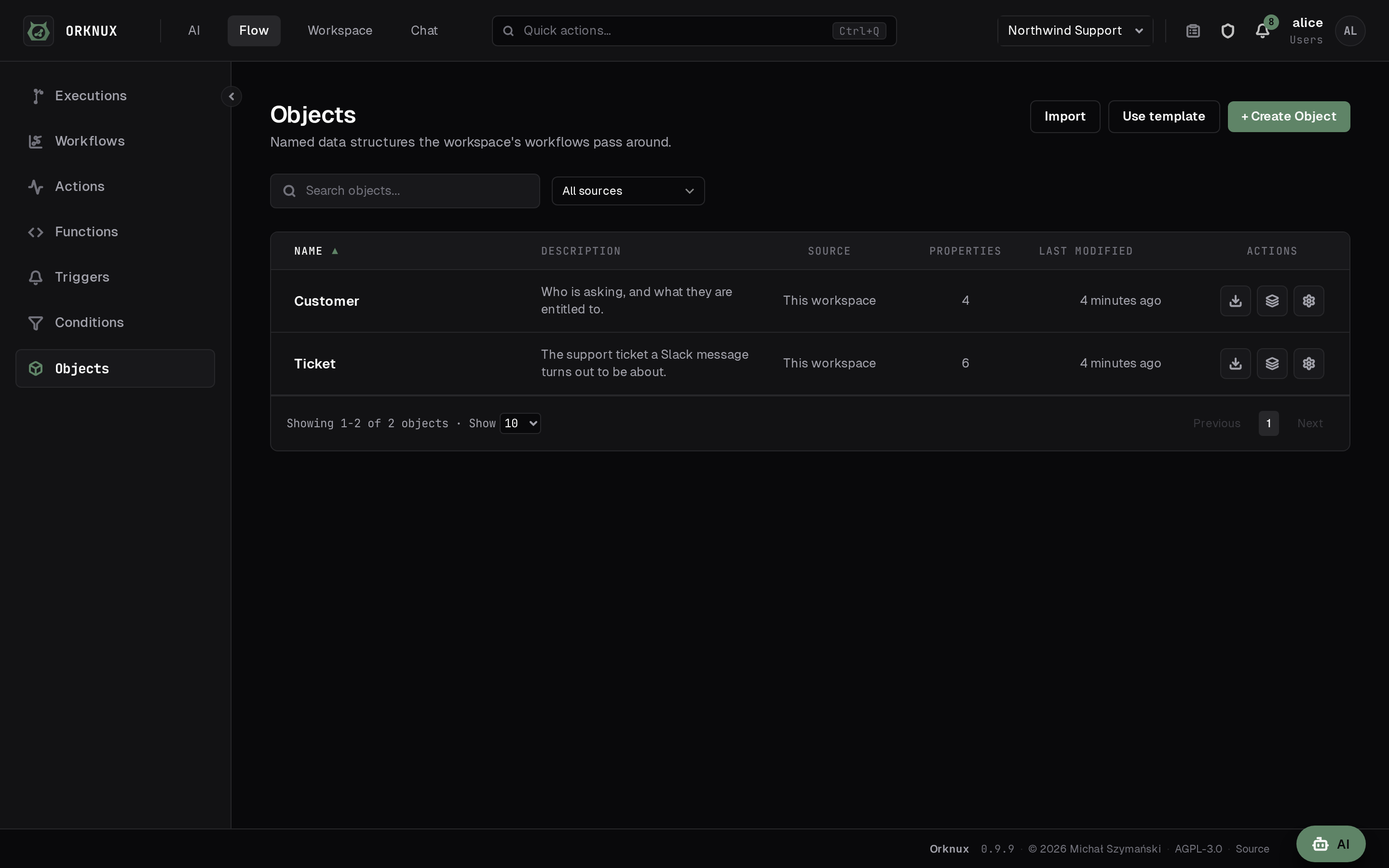Screen dimensions: 1389x868
Task: Click the layers icon in the Ticket row
Action: [1272, 364]
